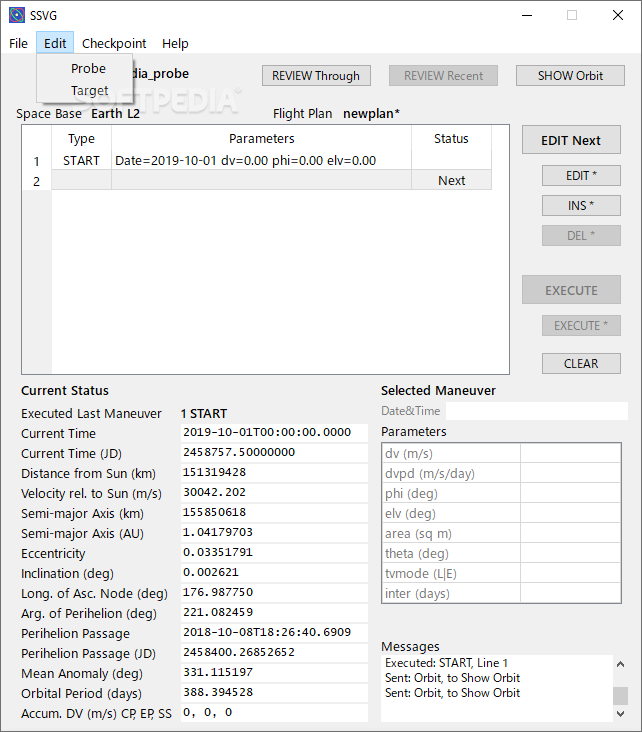Click the REVIEW Recent button
Screen dimensions: 642x732
pyautogui.click(x=443, y=76)
